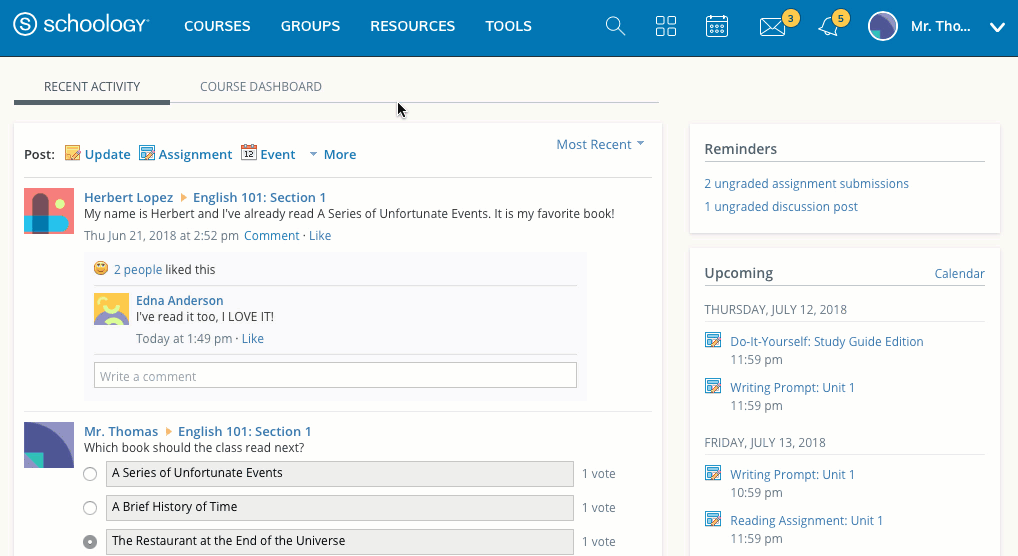Click the Calendar link in Upcoming
1018x556 pixels.
coord(959,274)
